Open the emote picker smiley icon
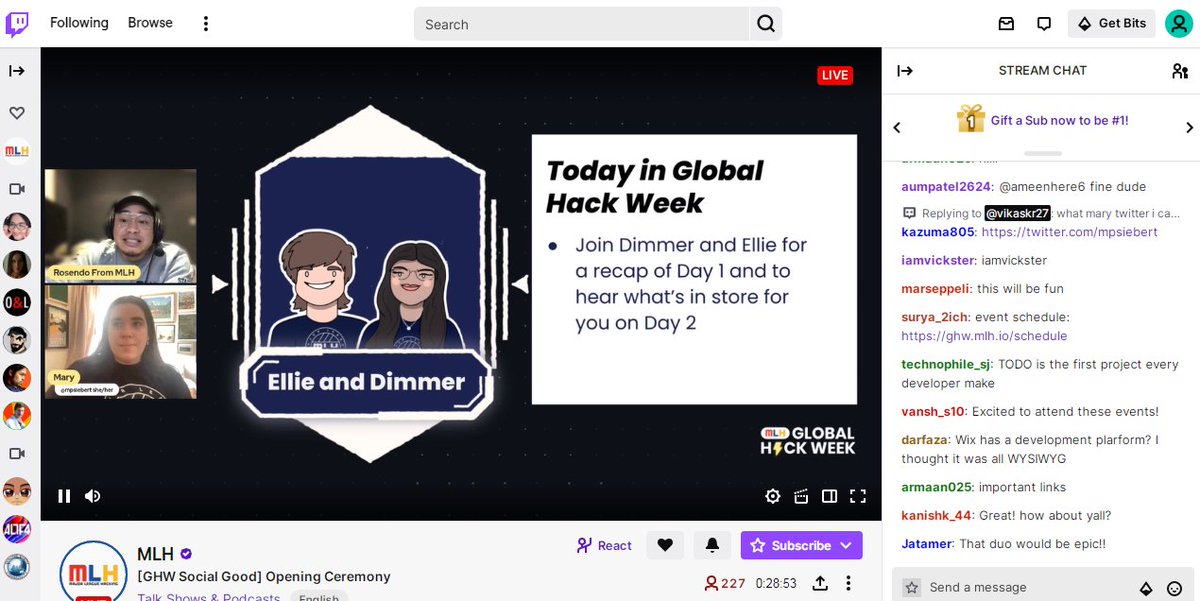 coord(1175,588)
